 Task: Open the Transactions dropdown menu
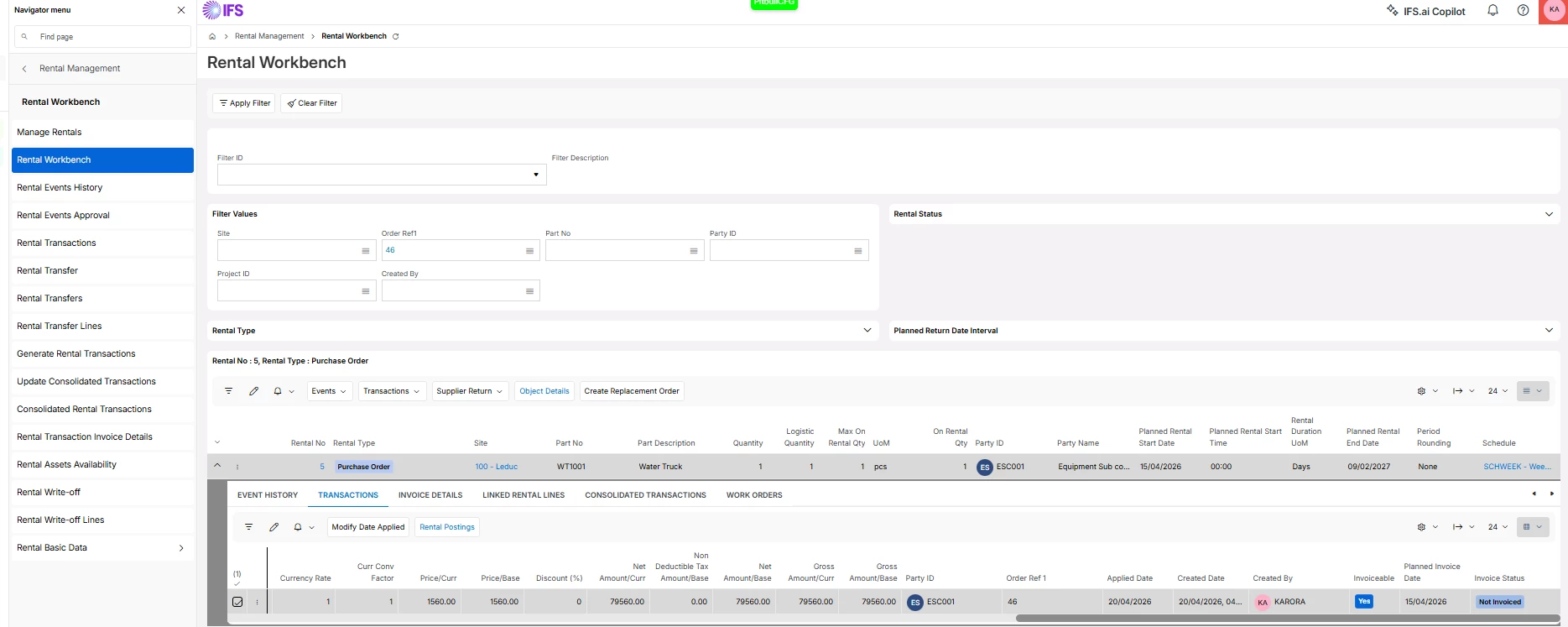pos(392,391)
